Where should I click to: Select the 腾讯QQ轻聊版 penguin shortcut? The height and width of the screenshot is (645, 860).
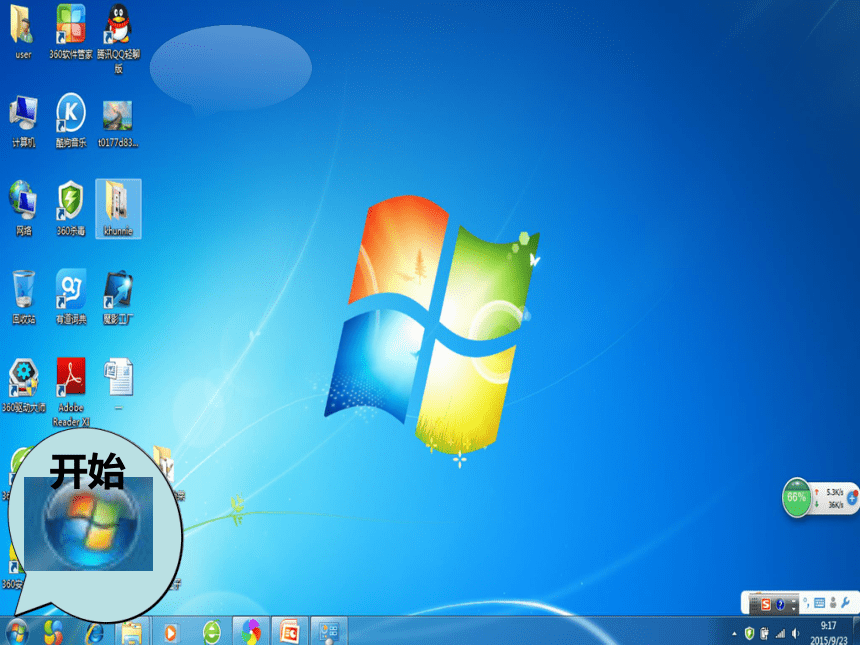[118, 38]
